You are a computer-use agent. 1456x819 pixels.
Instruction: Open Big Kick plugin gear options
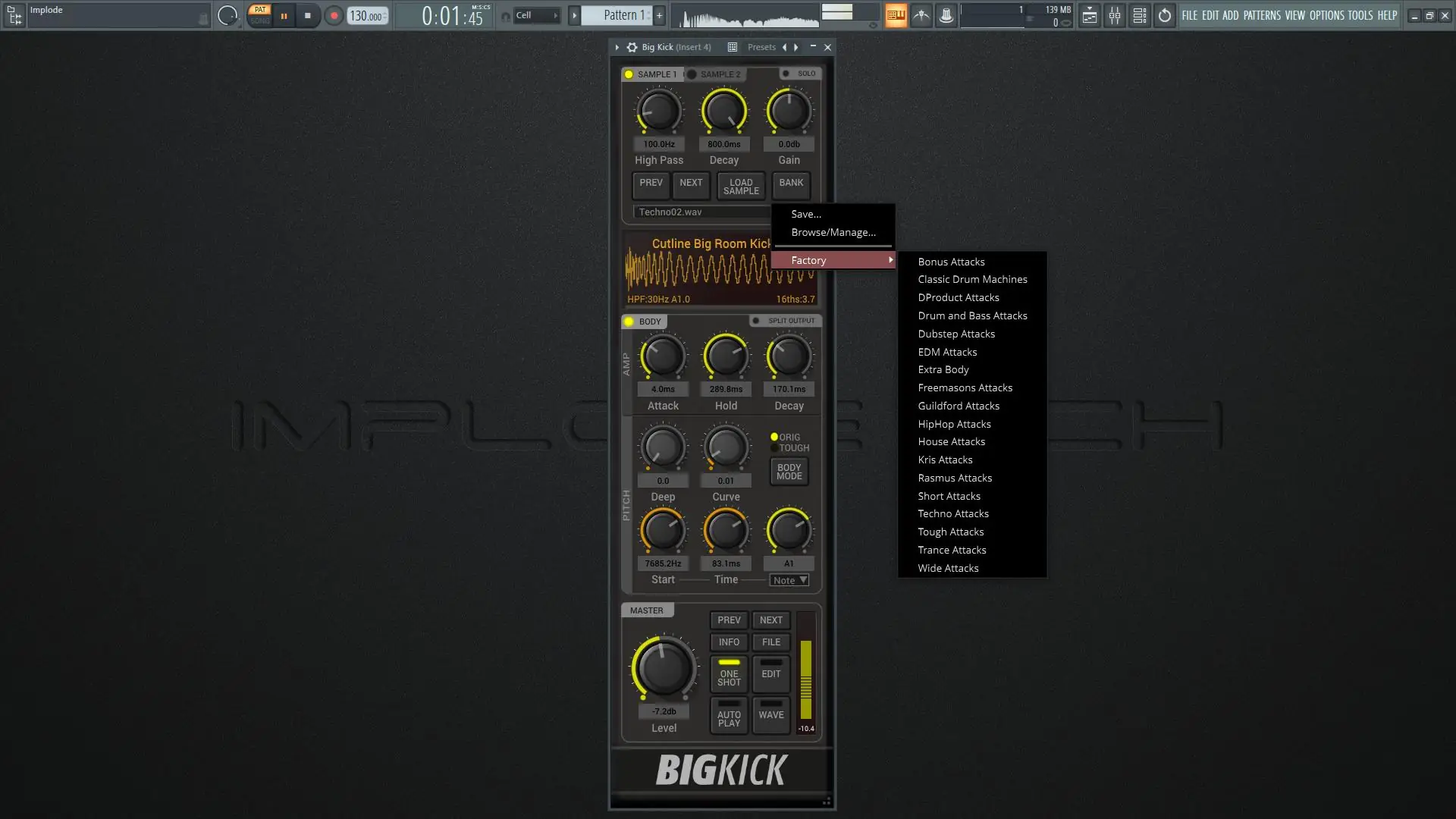[632, 47]
